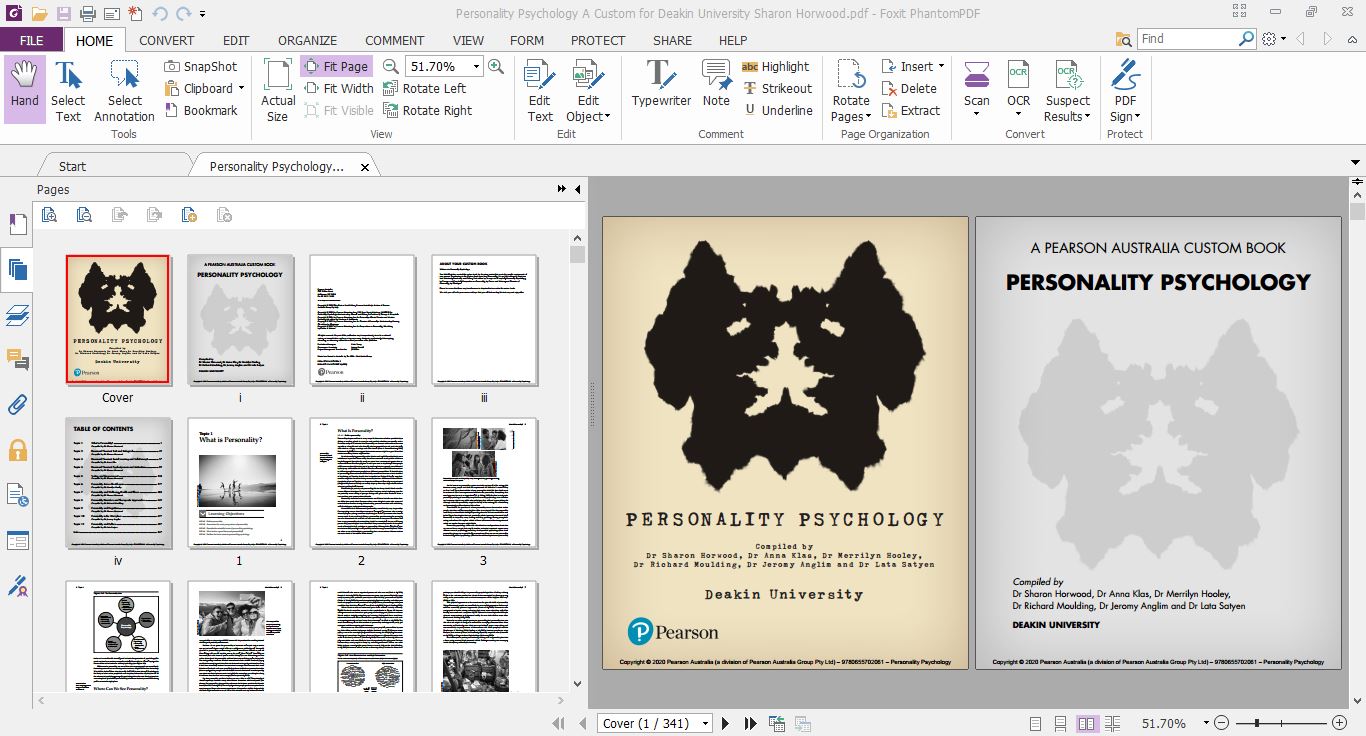Open the page number selector dropdown

coord(706,723)
